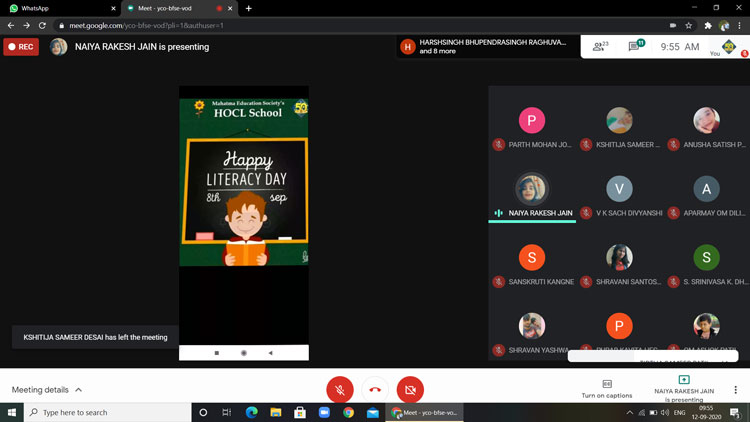The image size is (750, 422).
Task: Click the Windows Start button
Action: pyautogui.click(x=11, y=412)
